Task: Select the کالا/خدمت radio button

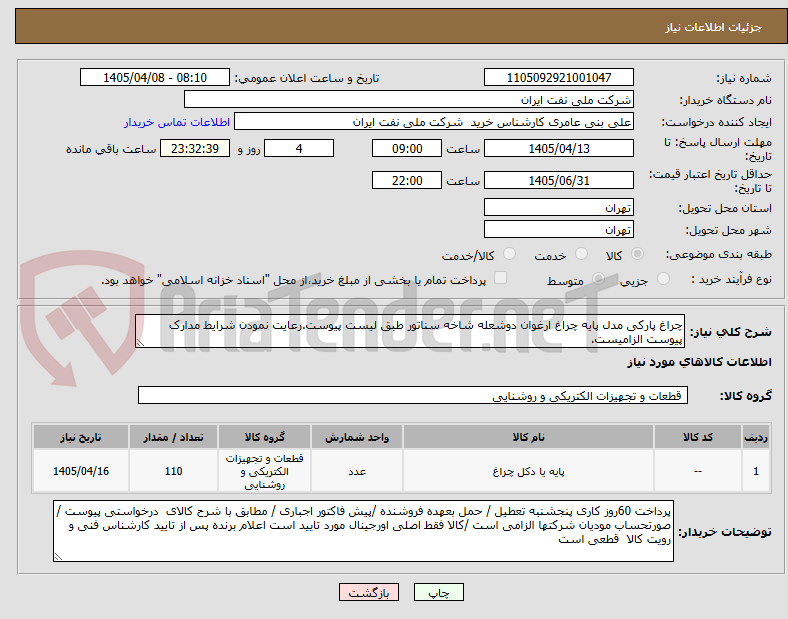Action: click(509, 254)
